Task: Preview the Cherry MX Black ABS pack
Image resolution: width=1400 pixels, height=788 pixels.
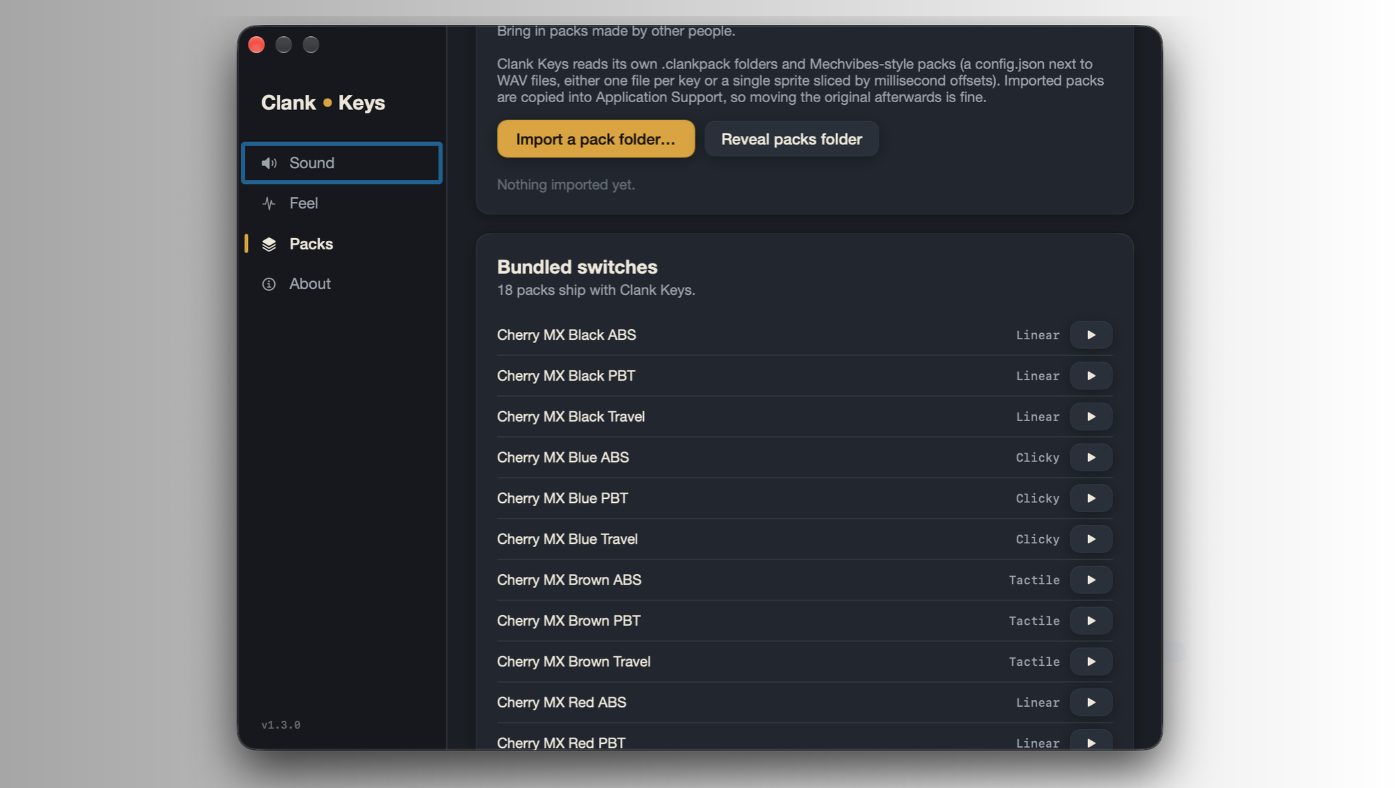Action: [x=1091, y=335]
